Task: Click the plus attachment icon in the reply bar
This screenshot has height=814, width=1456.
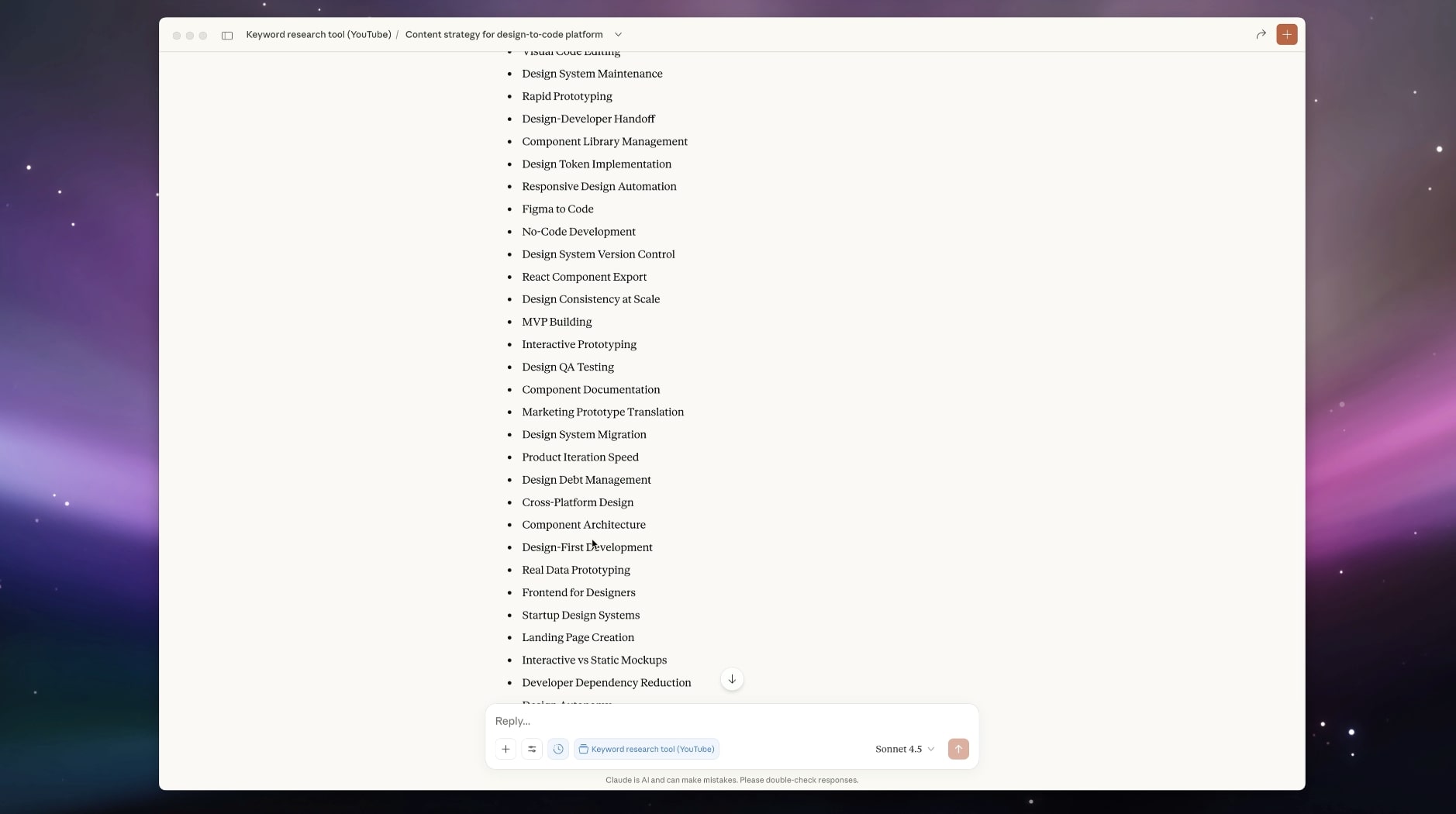Action: click(505, 749)
